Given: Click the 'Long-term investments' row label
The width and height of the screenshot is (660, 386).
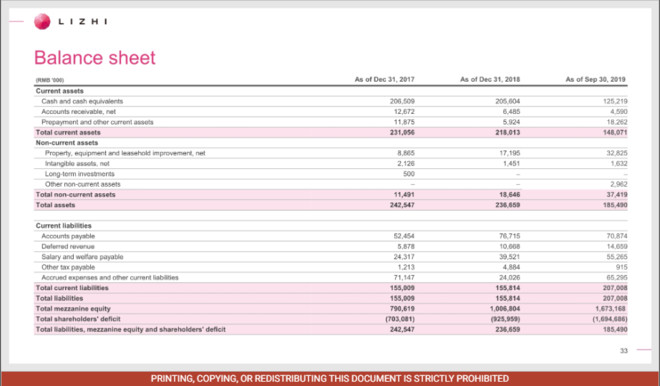Looking at the screenshot, I should 80,174.
